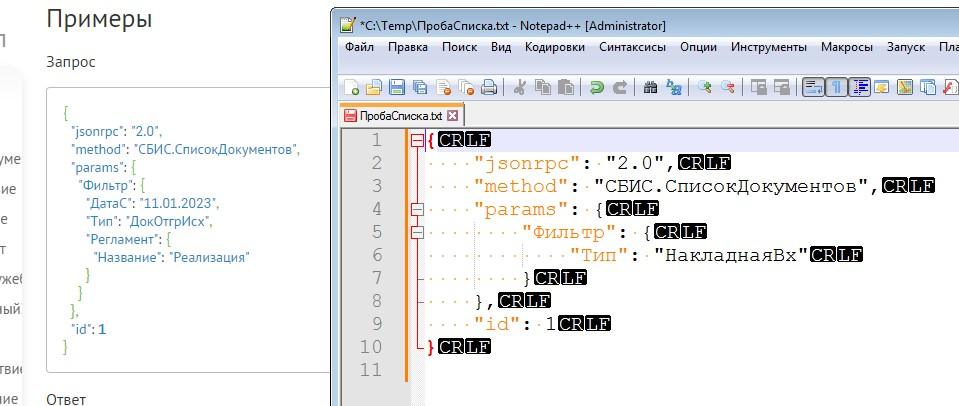Toggle Show all characters pilcrow button
The width and height of the screenshot is (959, 406).
coord(836,87)
